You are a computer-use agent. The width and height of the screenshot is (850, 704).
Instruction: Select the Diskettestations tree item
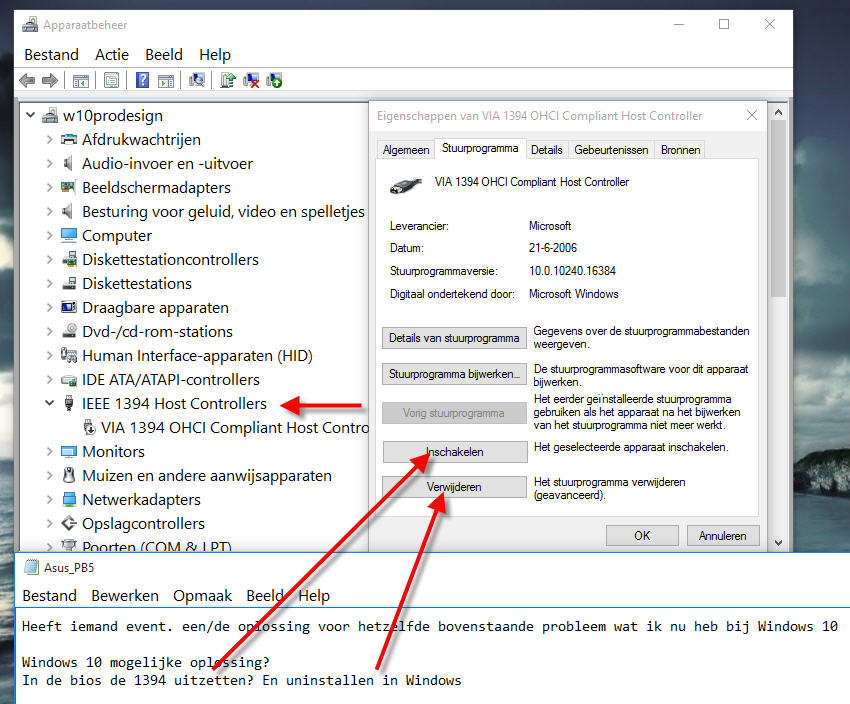coord(137,283)
